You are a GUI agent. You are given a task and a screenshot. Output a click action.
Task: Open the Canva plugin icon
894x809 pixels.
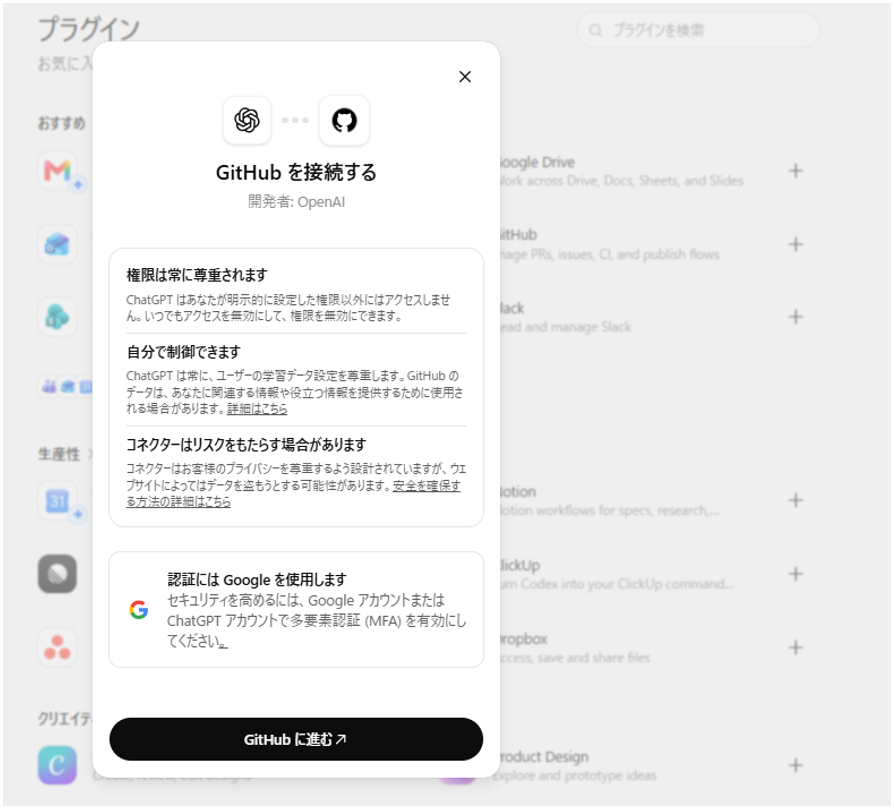pos(58,765)
